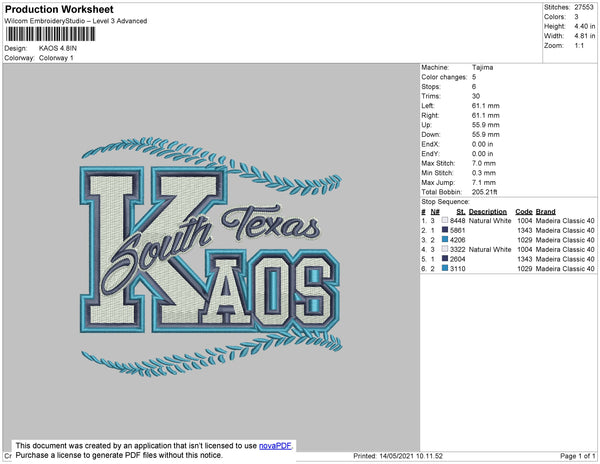Screen dimensions: 600x464
Task: Click 'Max Stitch:' value 7.0 mm
Action: tap(484, 163)
